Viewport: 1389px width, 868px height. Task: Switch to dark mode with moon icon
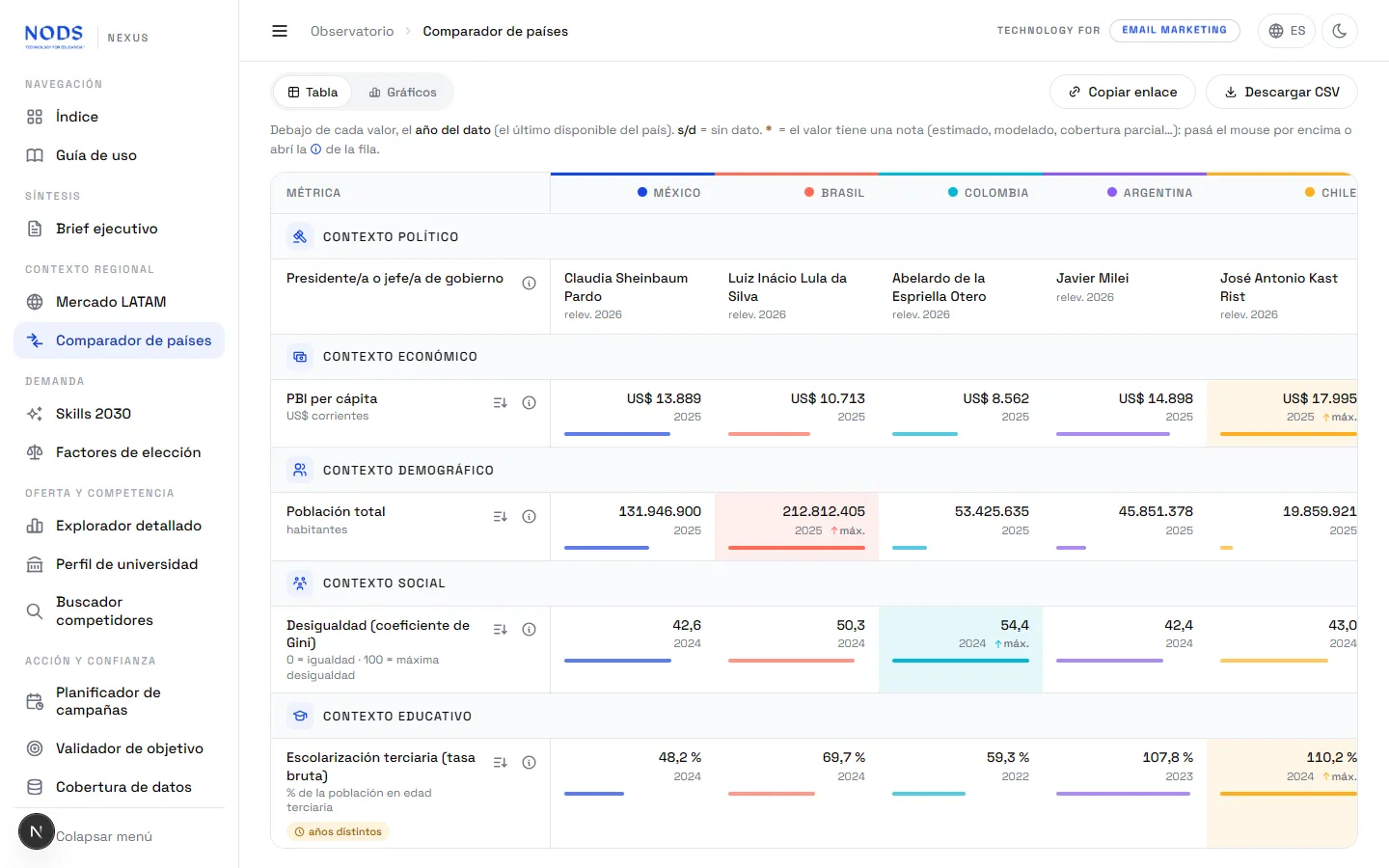pos(1339,31)
